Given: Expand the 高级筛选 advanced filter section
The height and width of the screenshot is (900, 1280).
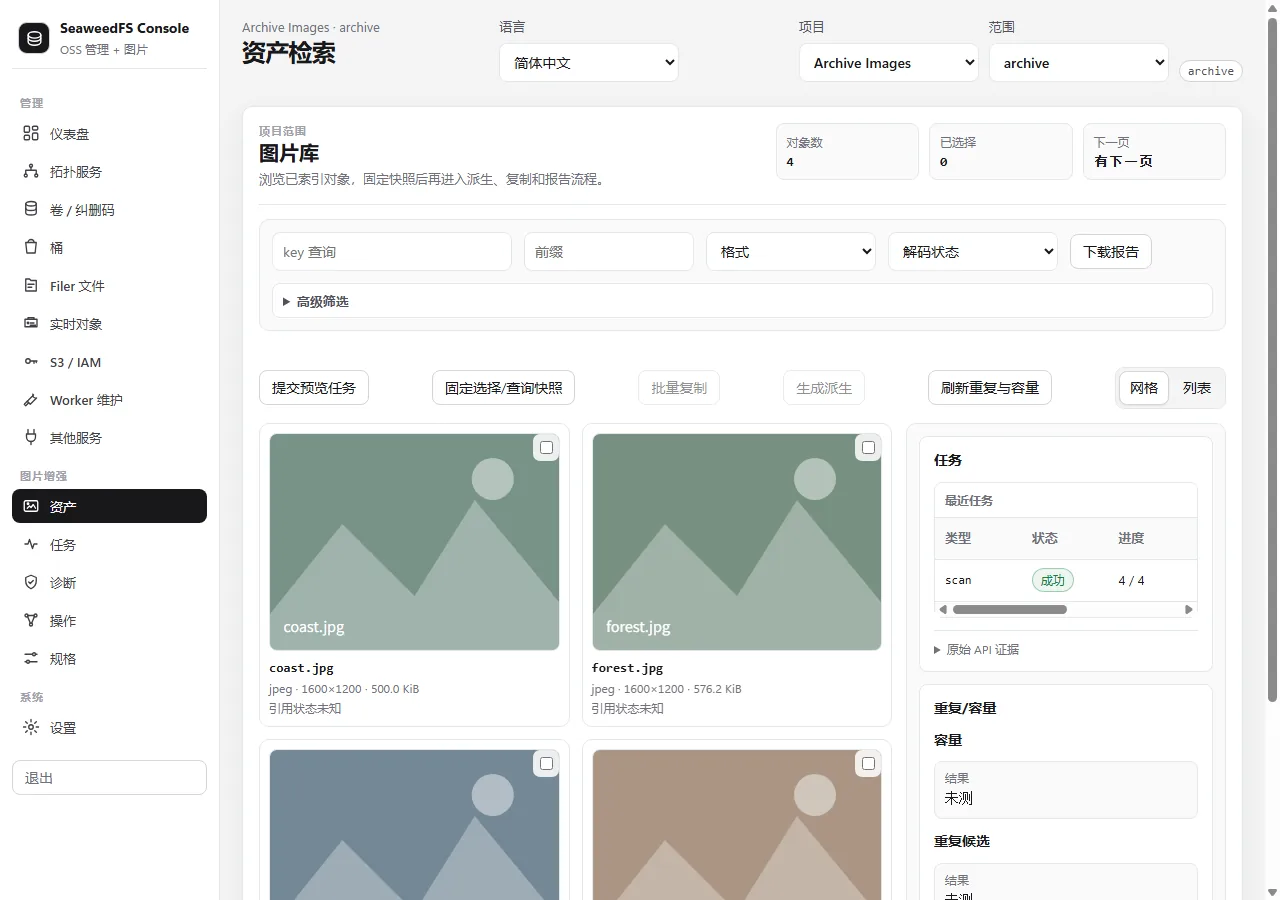Looking at the screenshot, I should pyautogui.click(x=742, y=301).
